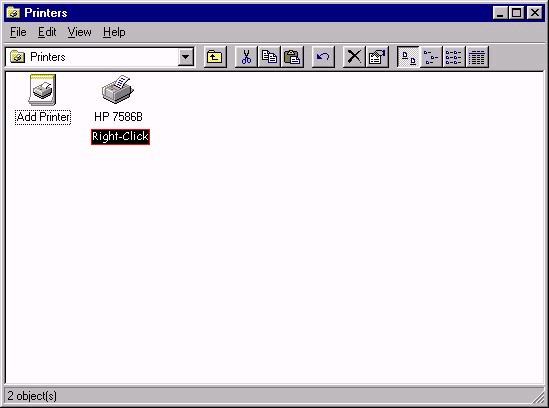Select the Add Printer icon
This screenshot has width=549, height=408.
42,90
